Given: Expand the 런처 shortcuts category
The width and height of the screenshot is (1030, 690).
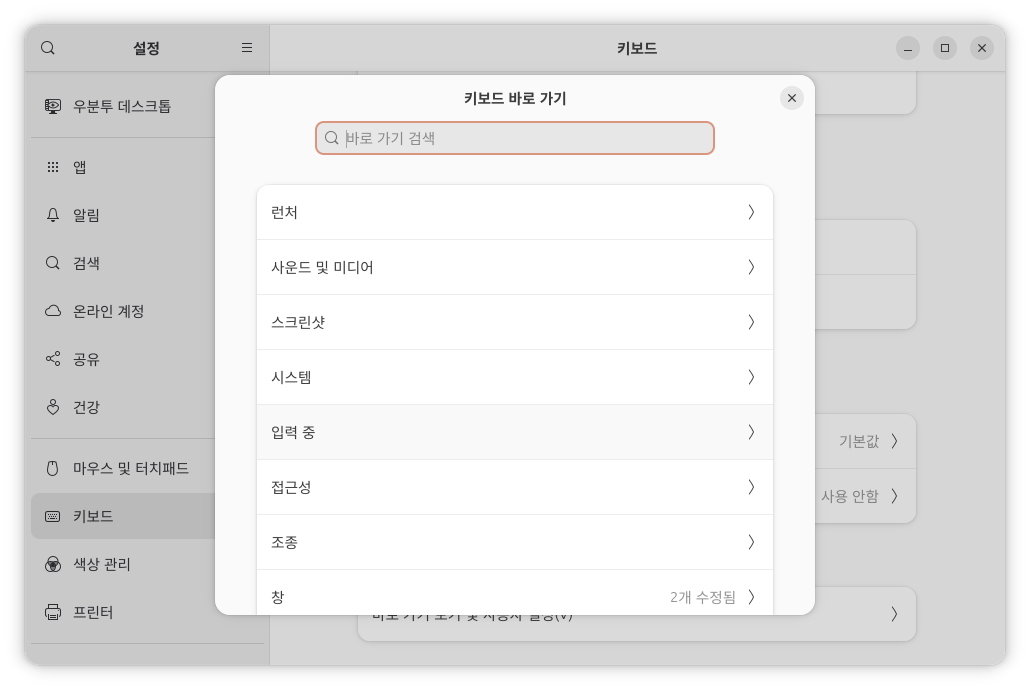Looking at the screenshot, I should point(514,212).
